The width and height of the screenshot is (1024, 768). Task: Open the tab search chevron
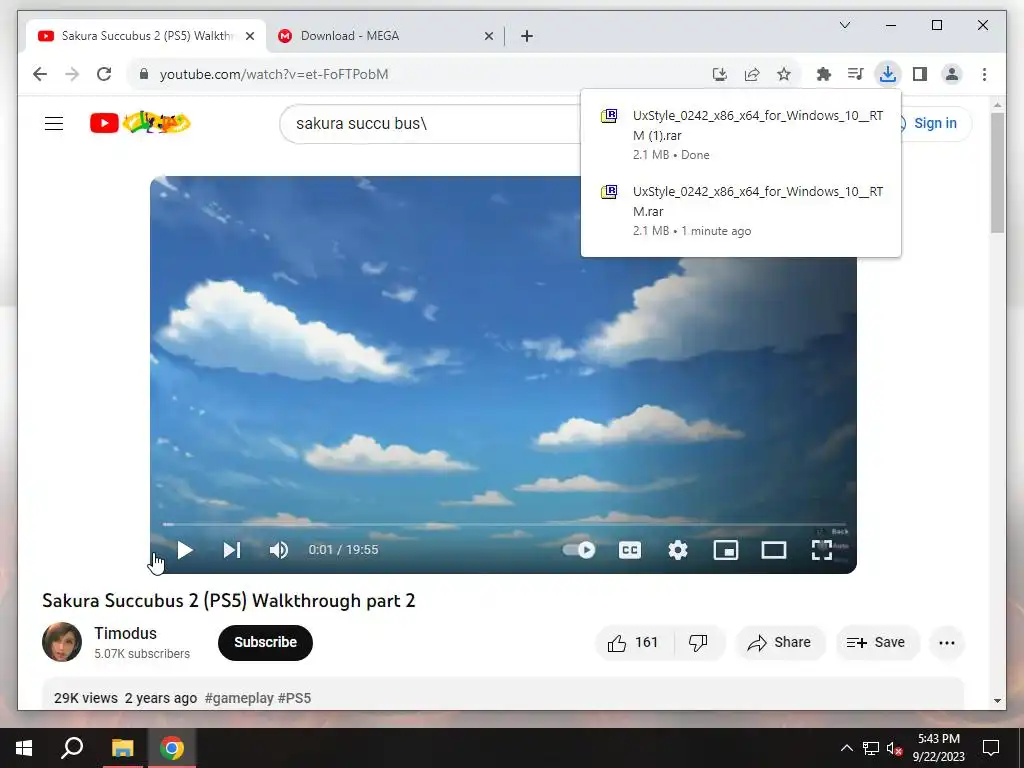(x=845, y=25)
